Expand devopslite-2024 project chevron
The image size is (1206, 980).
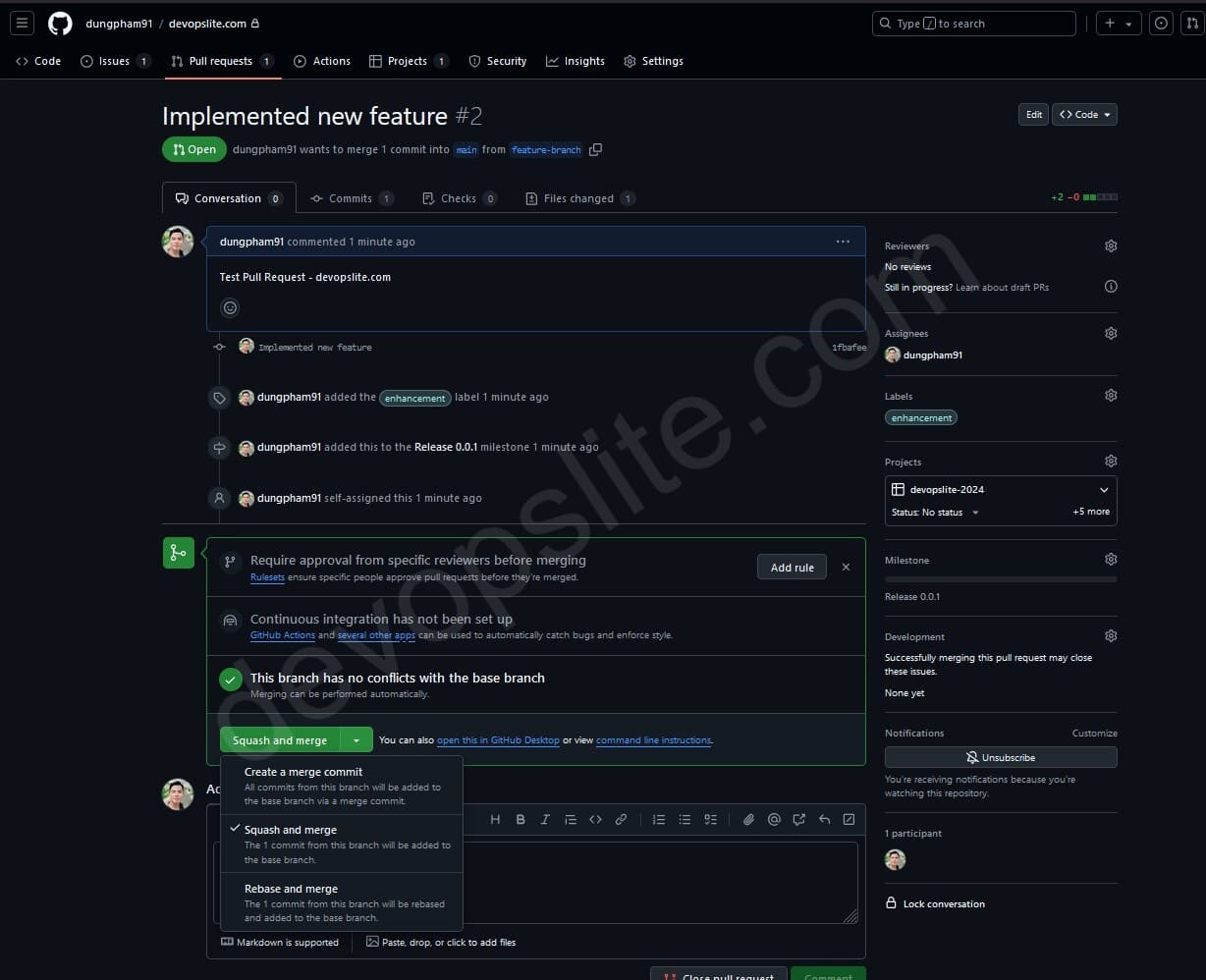point(1104,490)
